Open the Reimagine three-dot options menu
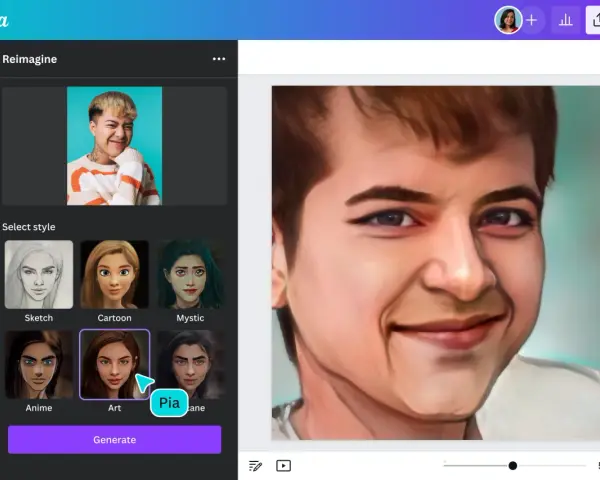The height and width of the screenshot is (480, 600). click(x=219, y=59)
